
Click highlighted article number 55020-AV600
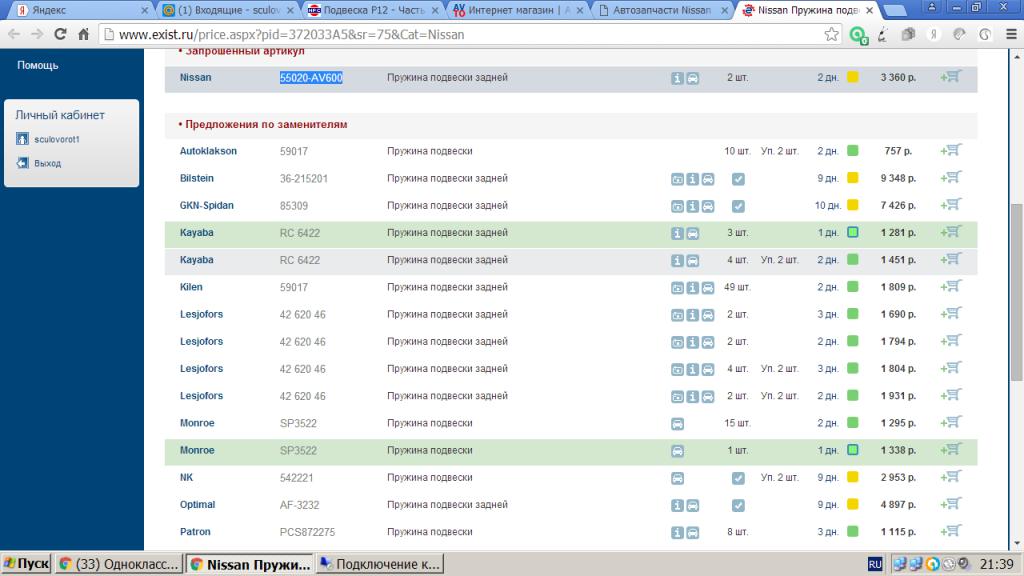point(311,78)
